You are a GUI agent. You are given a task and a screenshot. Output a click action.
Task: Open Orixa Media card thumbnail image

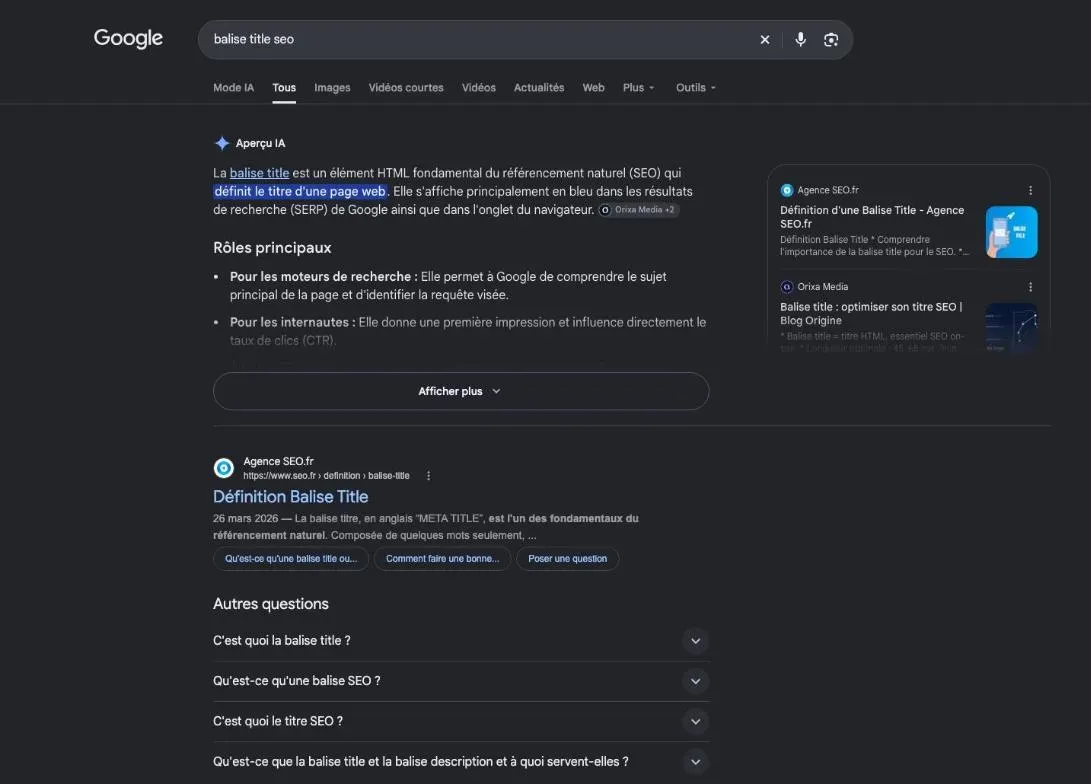click(x=1012, y=328)
